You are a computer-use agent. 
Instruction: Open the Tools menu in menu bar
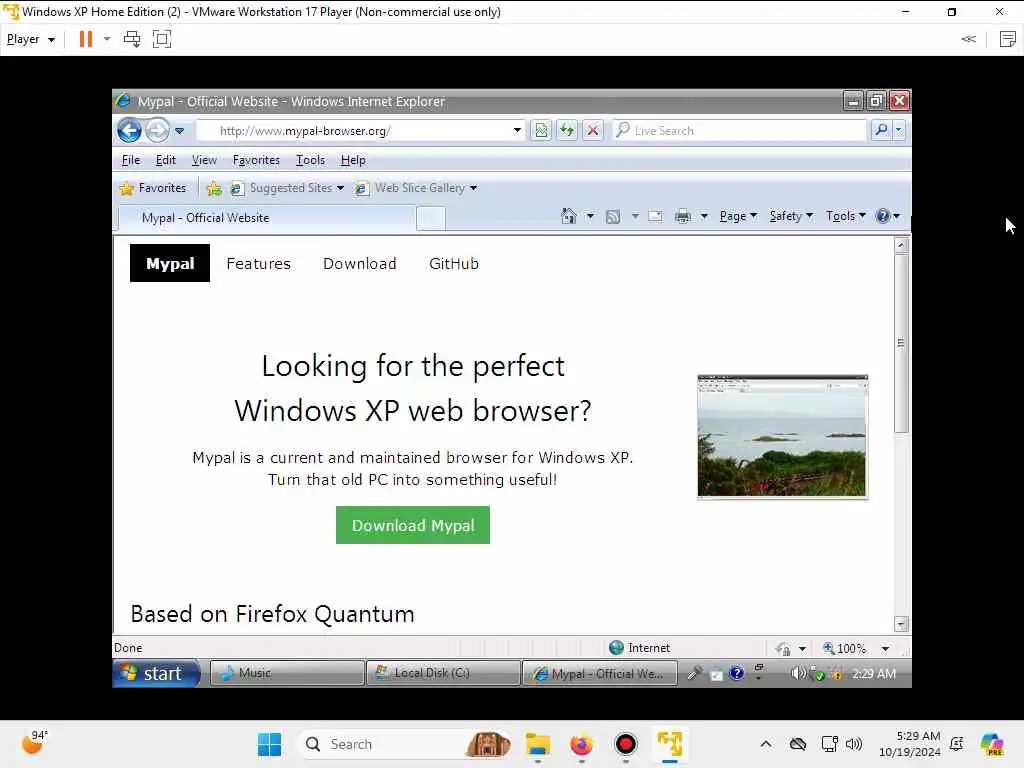(310, 160)
